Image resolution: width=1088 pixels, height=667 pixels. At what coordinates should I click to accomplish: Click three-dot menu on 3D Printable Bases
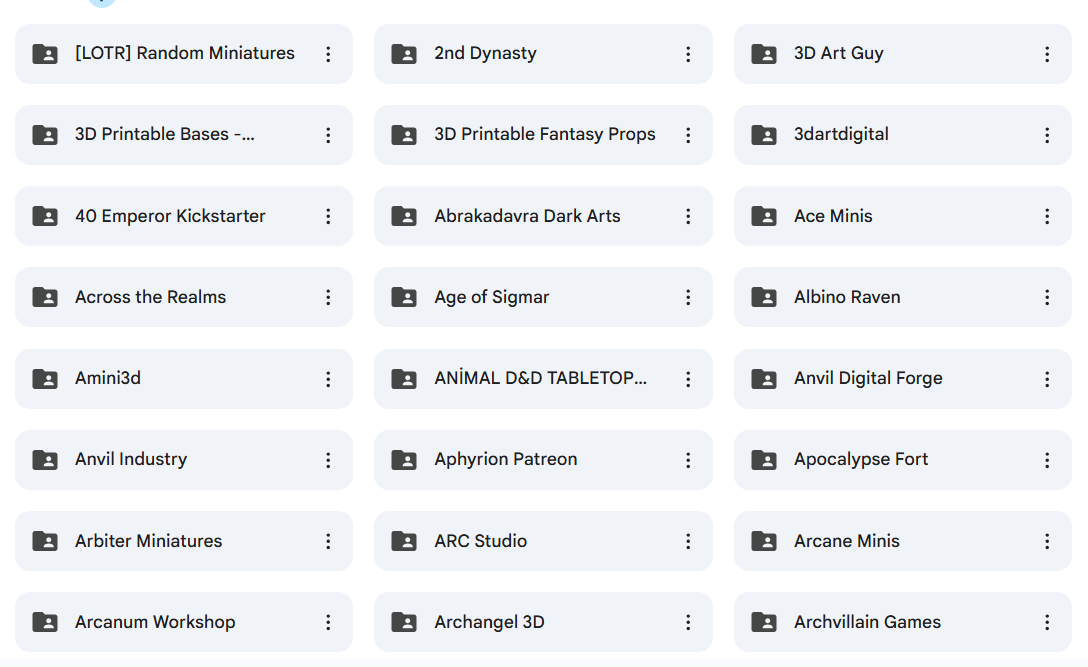click(328, 135)
